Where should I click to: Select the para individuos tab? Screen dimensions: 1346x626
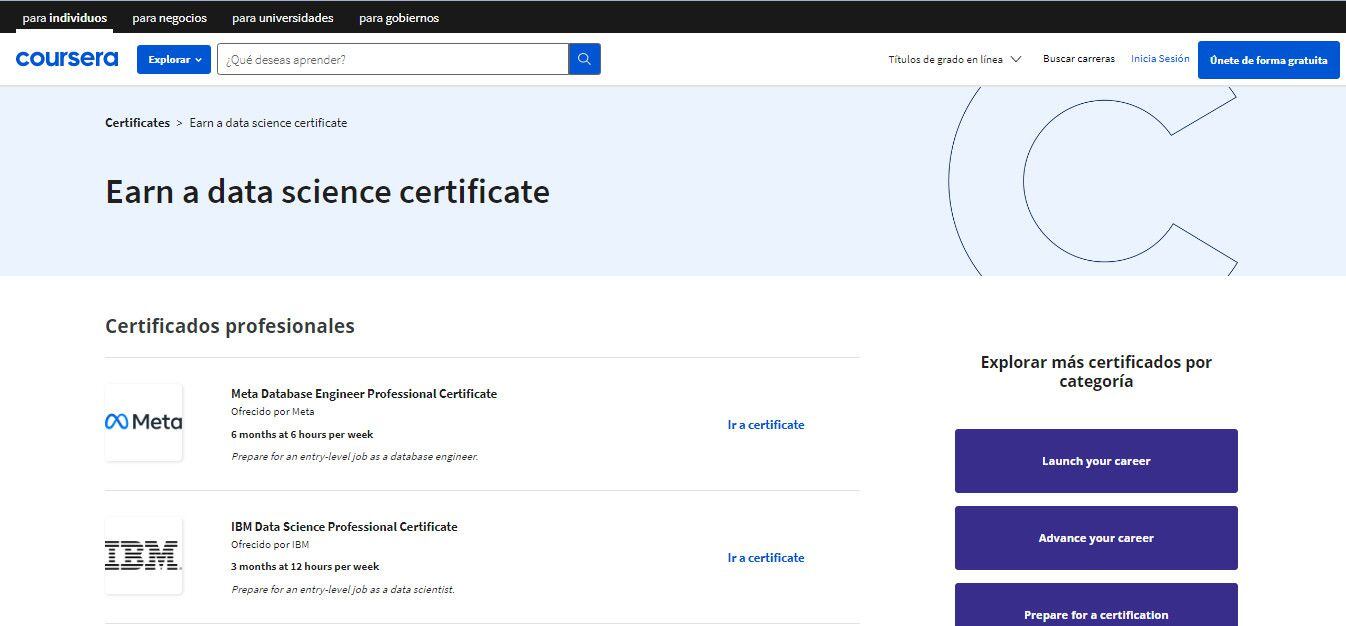click(64, 18)
